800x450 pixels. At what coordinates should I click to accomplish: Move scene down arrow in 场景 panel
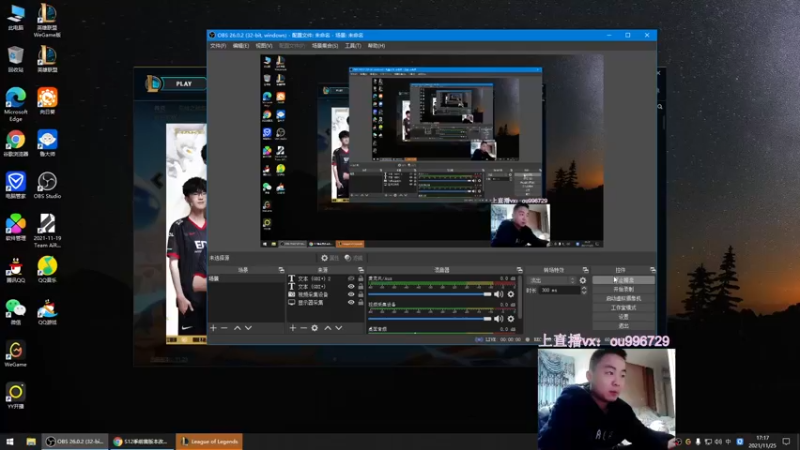(248, 328)
